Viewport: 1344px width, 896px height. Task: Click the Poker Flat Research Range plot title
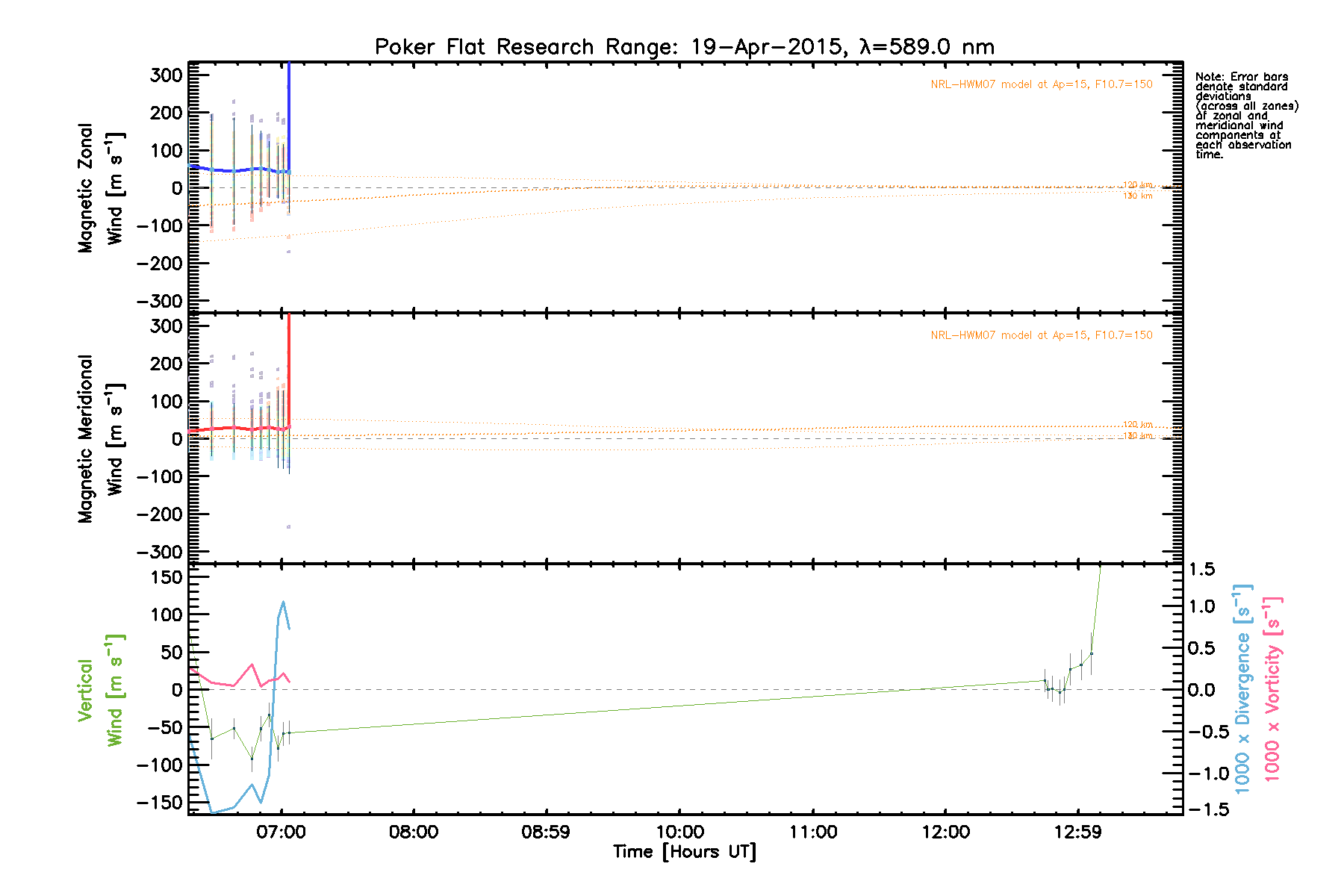coord(684,47)
